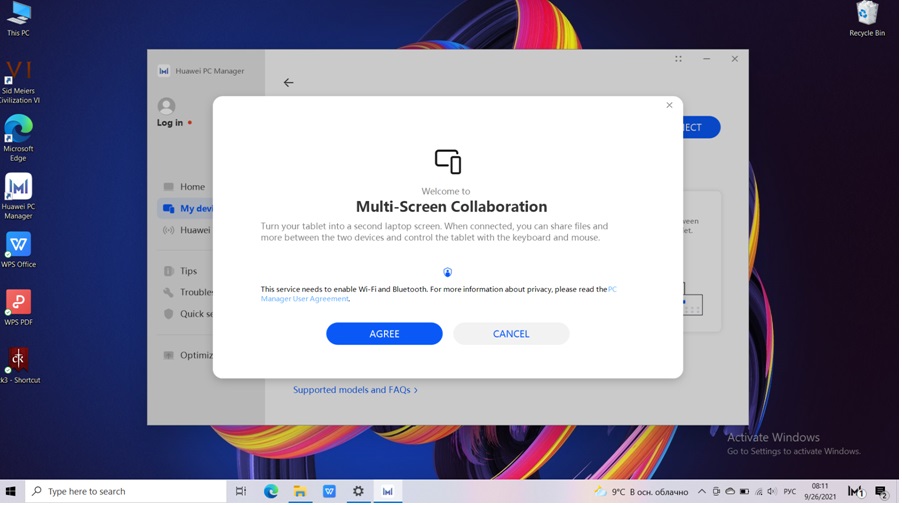Open the Home section in sidebar
Image resolution: width=902 pixels, height=505 pixels.
click(x=192, y=187)
